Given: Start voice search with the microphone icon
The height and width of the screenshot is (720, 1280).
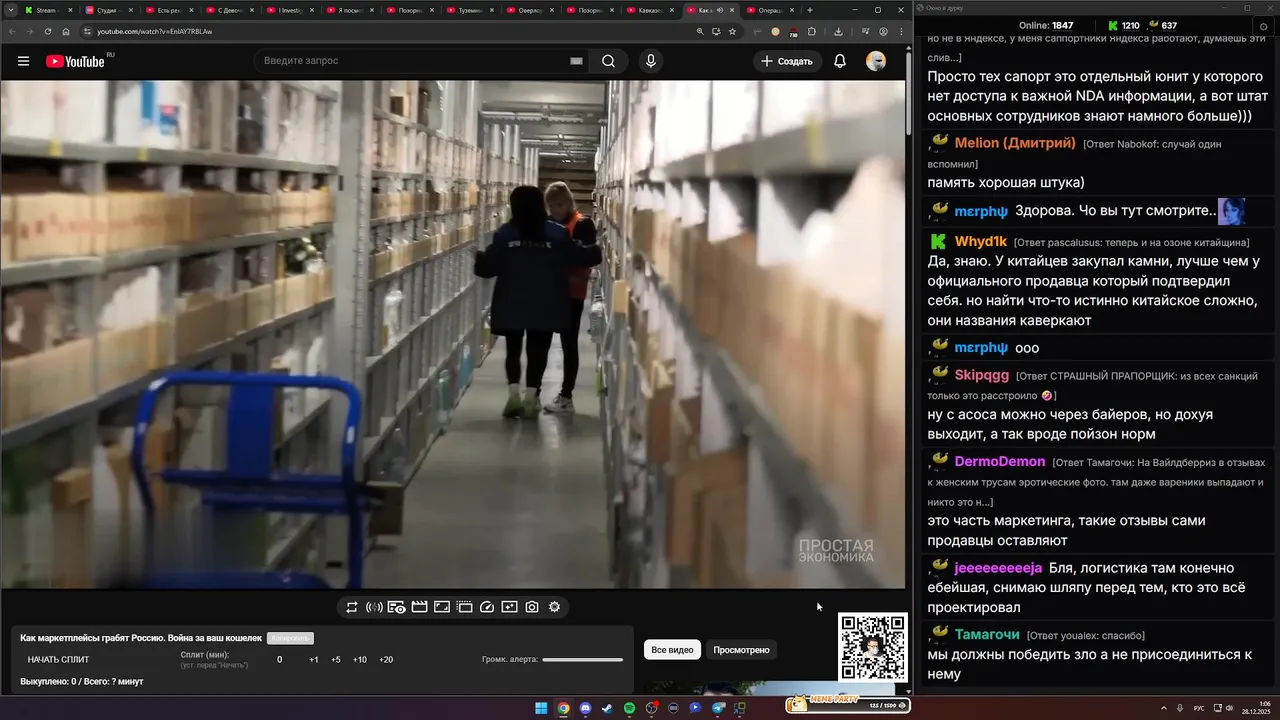Looking at the screenshot, I should point(651,61).
